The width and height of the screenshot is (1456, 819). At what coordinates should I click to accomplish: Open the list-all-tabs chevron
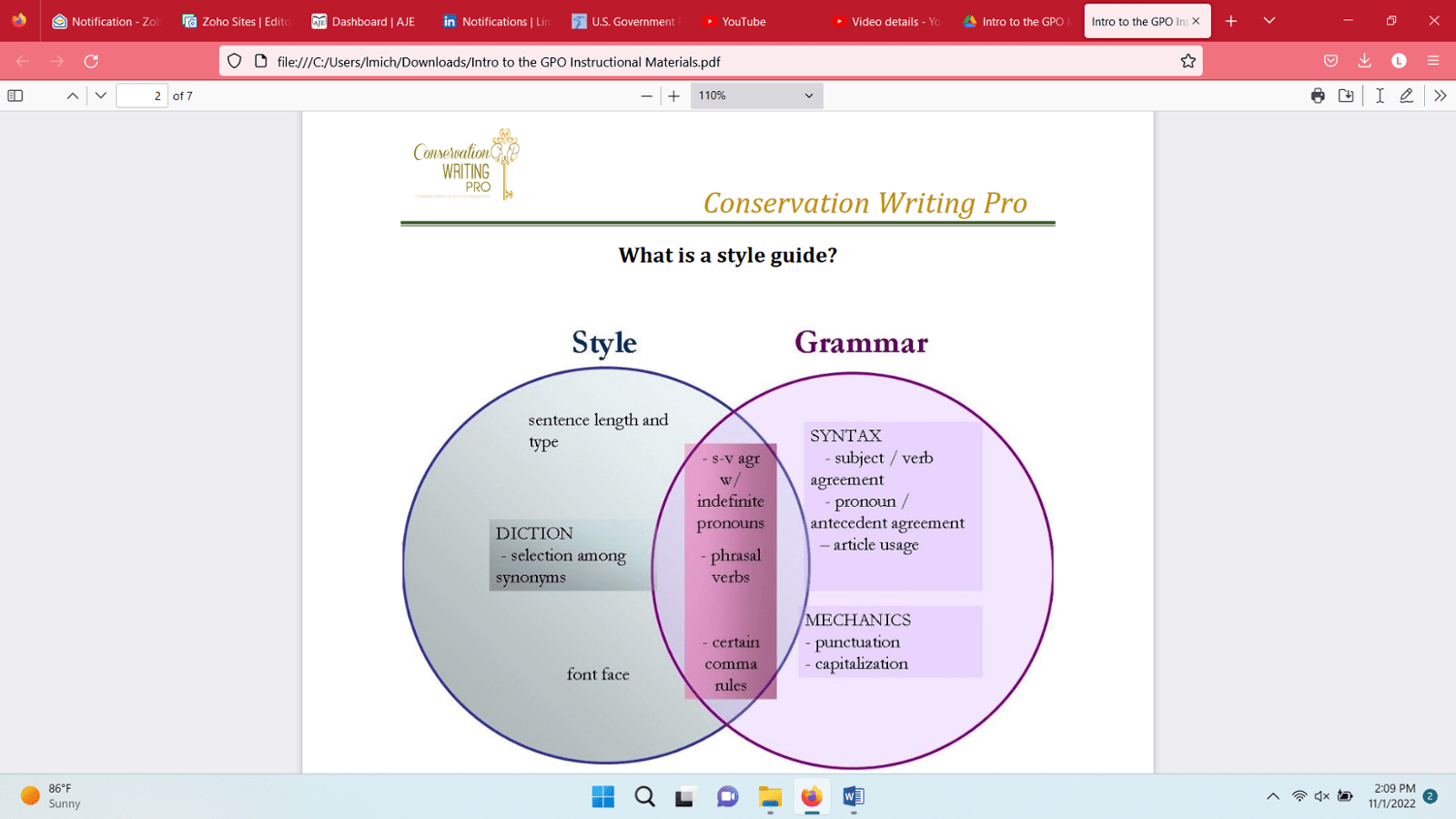[x=1269, y=20]
